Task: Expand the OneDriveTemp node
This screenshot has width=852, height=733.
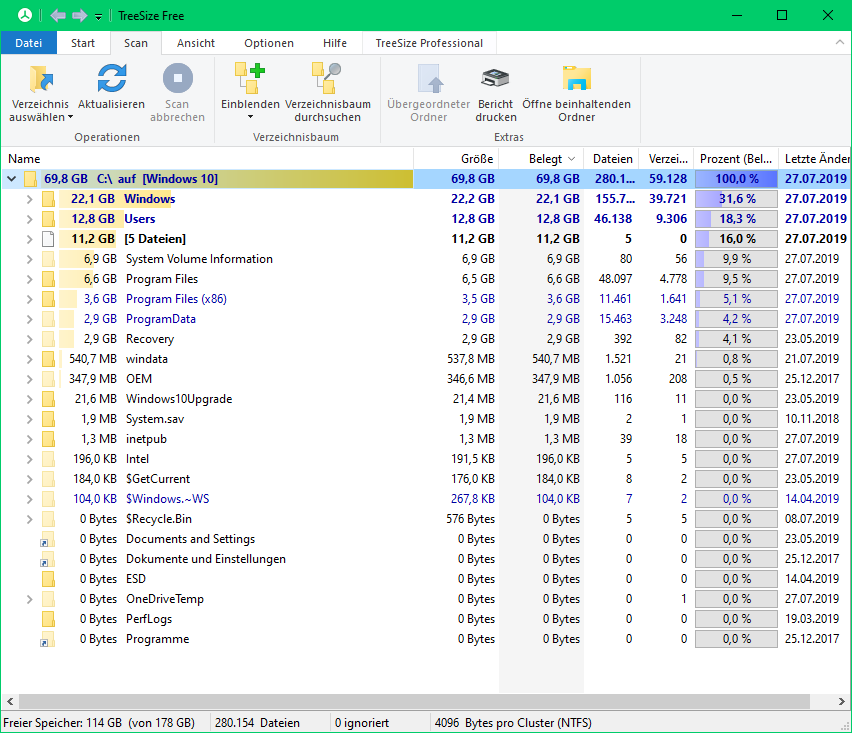Action: (29, 599)
